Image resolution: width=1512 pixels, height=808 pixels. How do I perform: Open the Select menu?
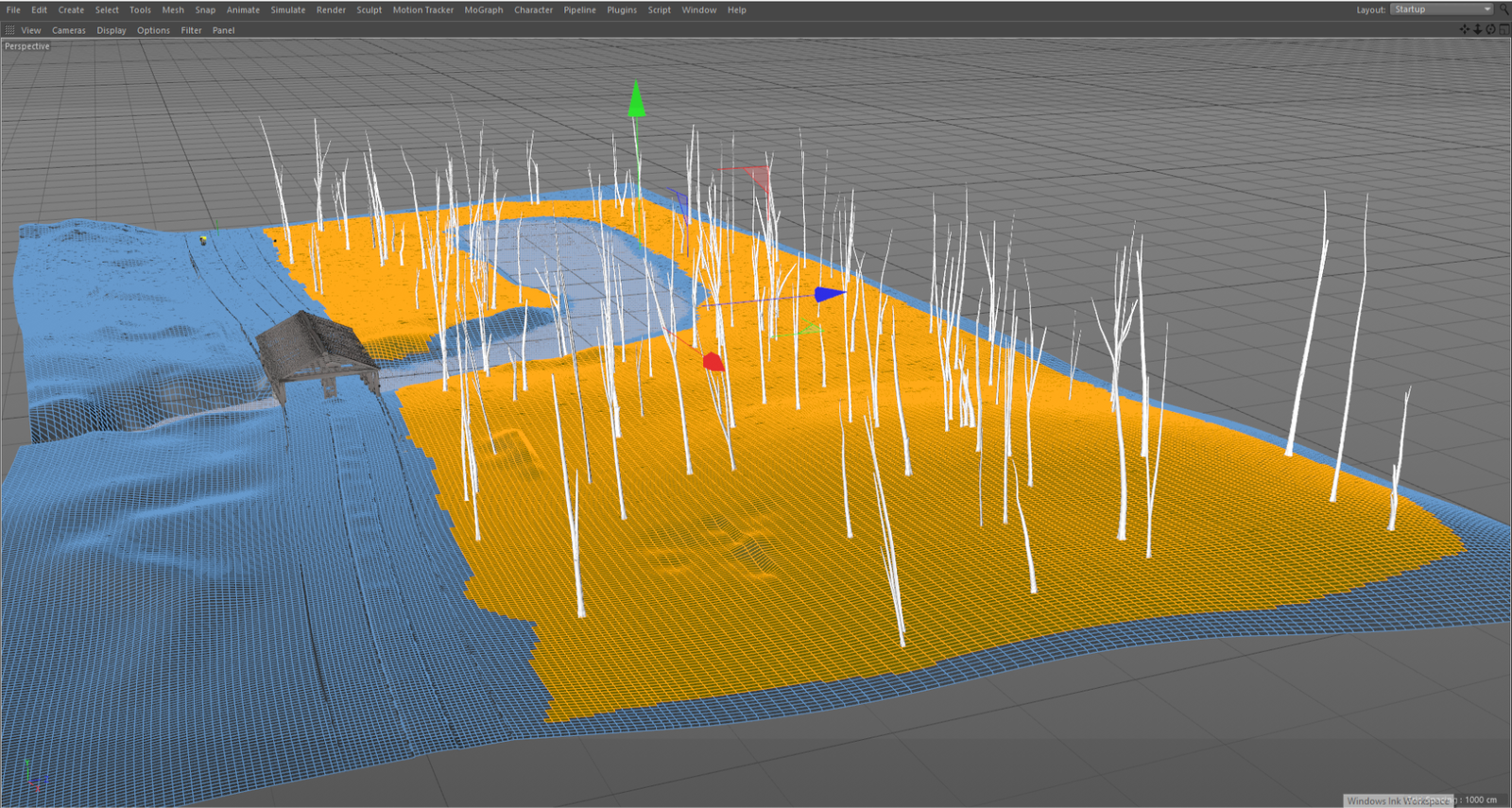tap(107, 10)
